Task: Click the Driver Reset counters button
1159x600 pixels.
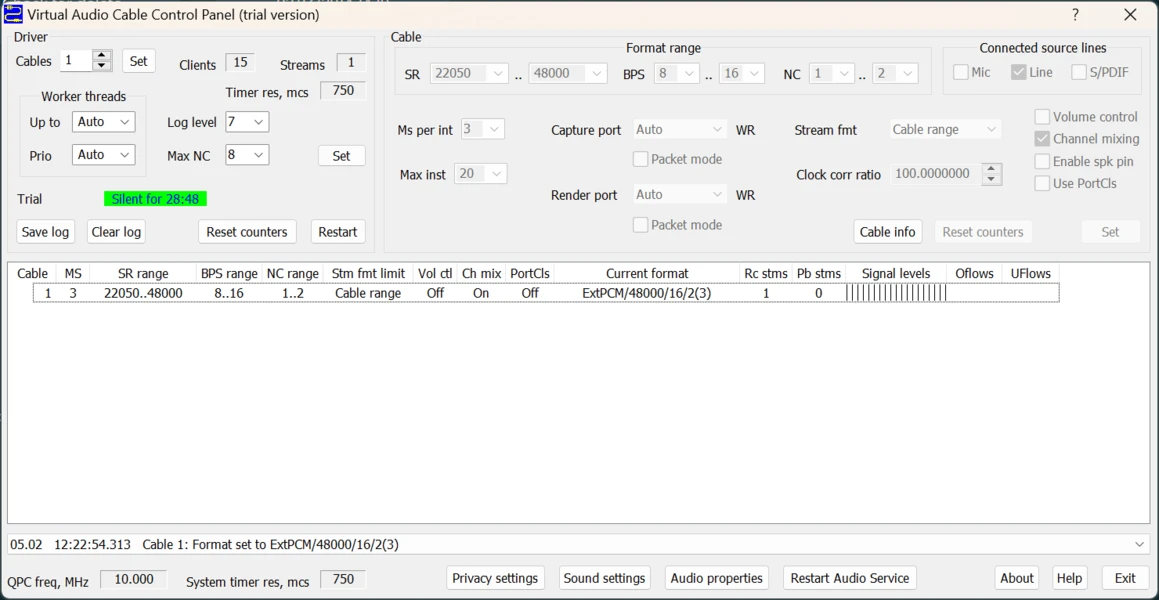Action: (x=247, y=231)
